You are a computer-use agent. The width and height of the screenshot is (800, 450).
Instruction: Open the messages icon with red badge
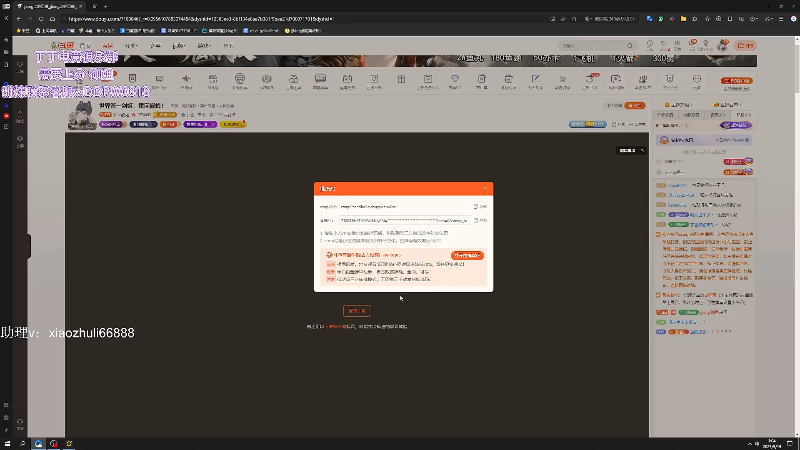[x=692, y=45]
